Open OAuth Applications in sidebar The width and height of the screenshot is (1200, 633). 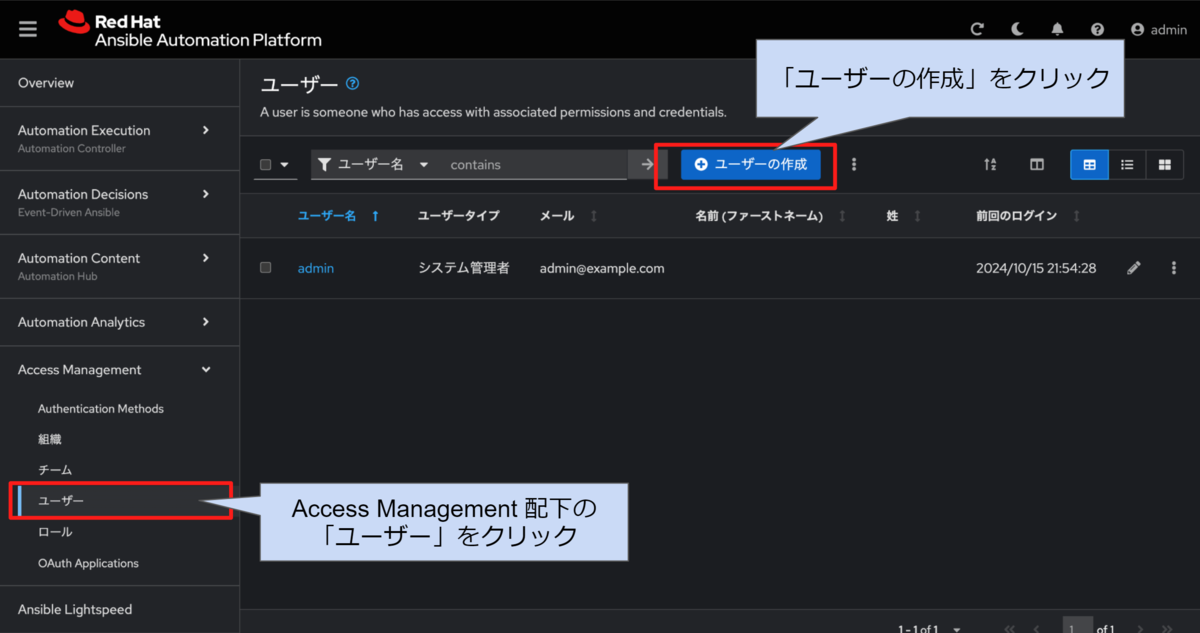pyautogui.click(x=88, y=563)
